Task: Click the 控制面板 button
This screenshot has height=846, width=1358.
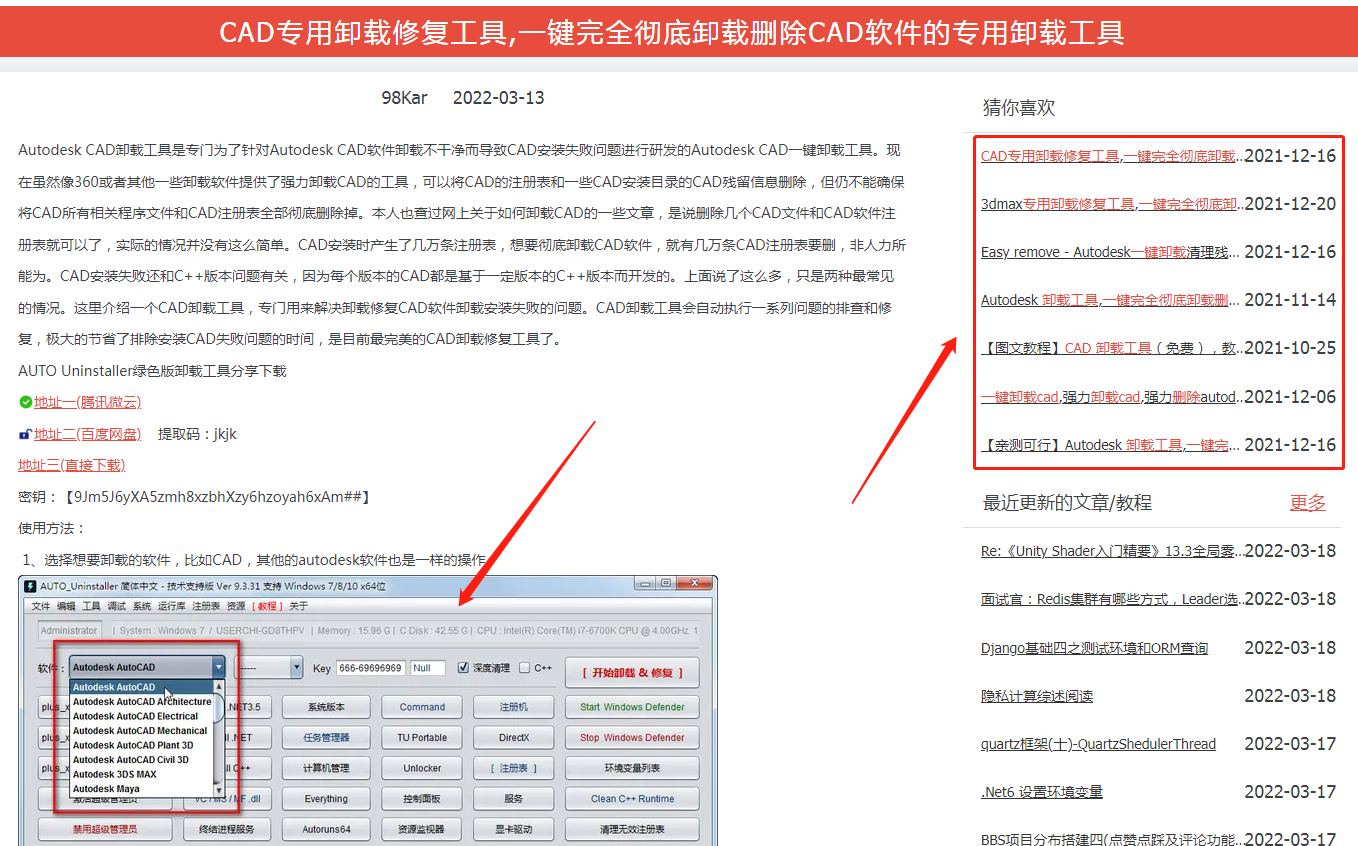Action: point(422,798)
